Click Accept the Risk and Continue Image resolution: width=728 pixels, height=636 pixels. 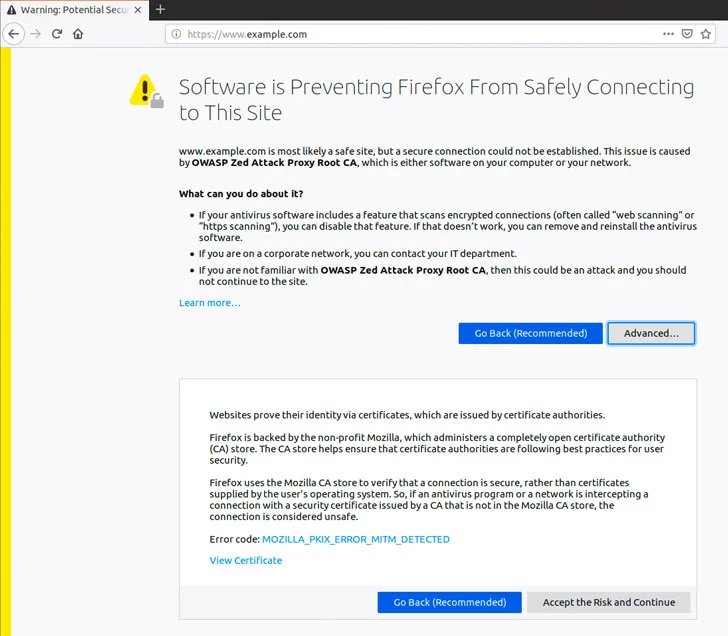[609, 602]
